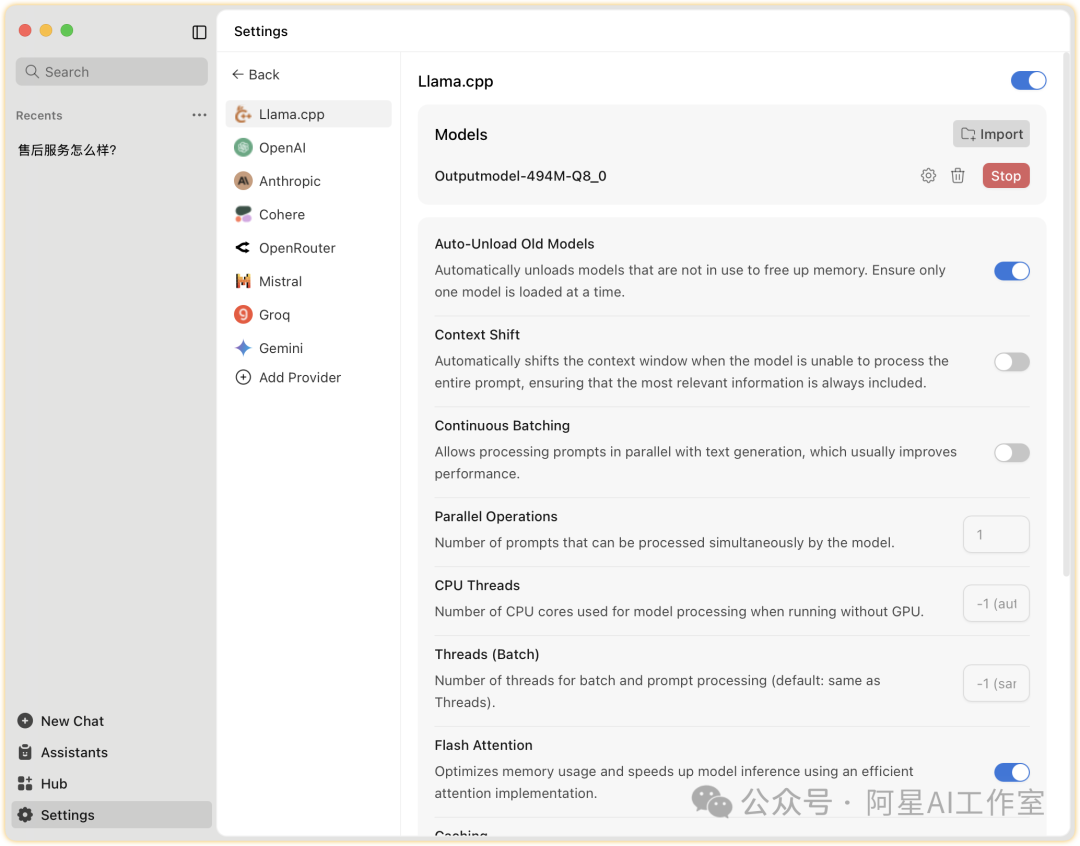Stop the running Outputmodel-494M-Q8_0

[x=1006, y=176]
